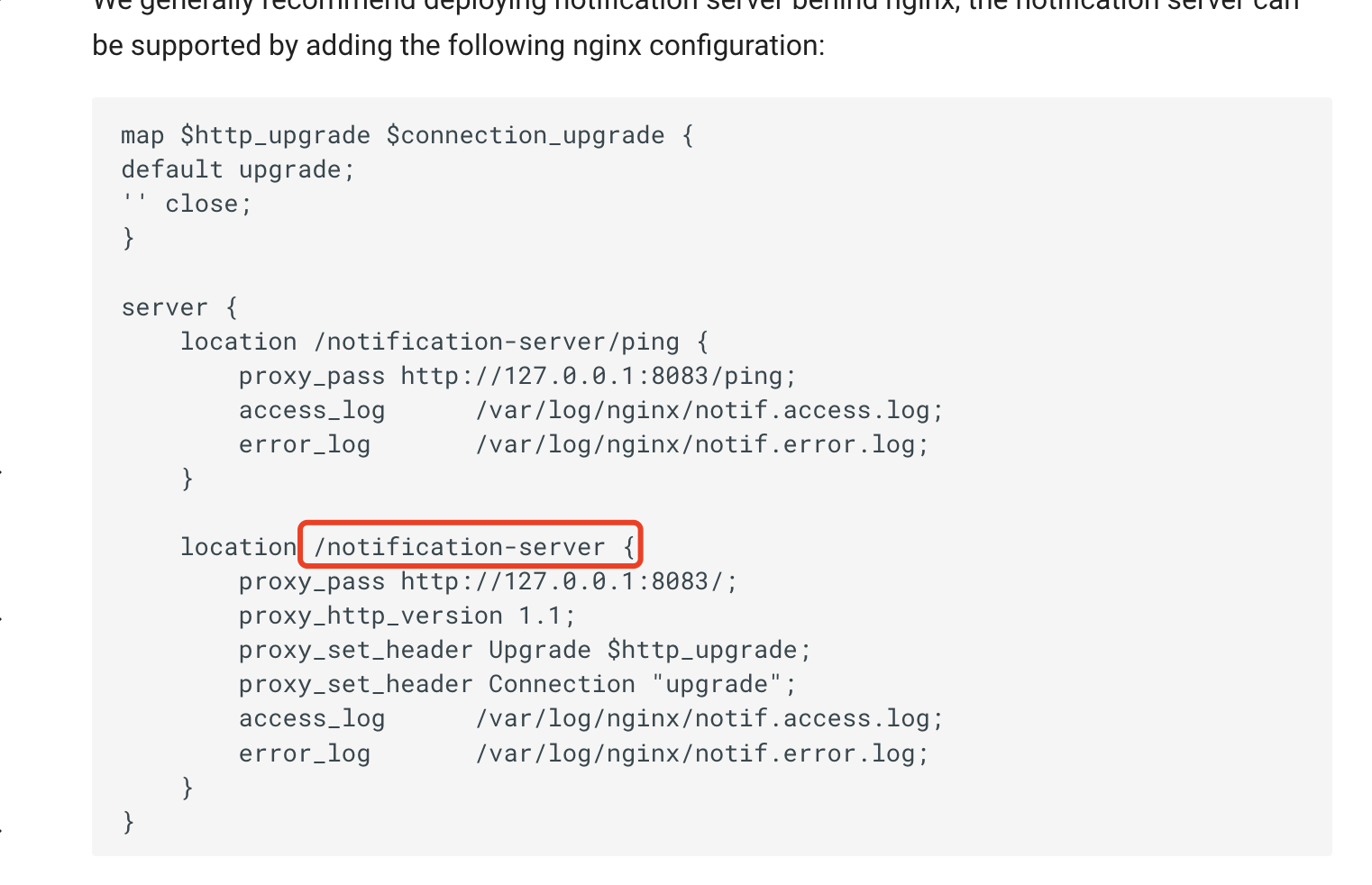Click the closing brace of the map block

pyautogui.click(x=128, y=238)
